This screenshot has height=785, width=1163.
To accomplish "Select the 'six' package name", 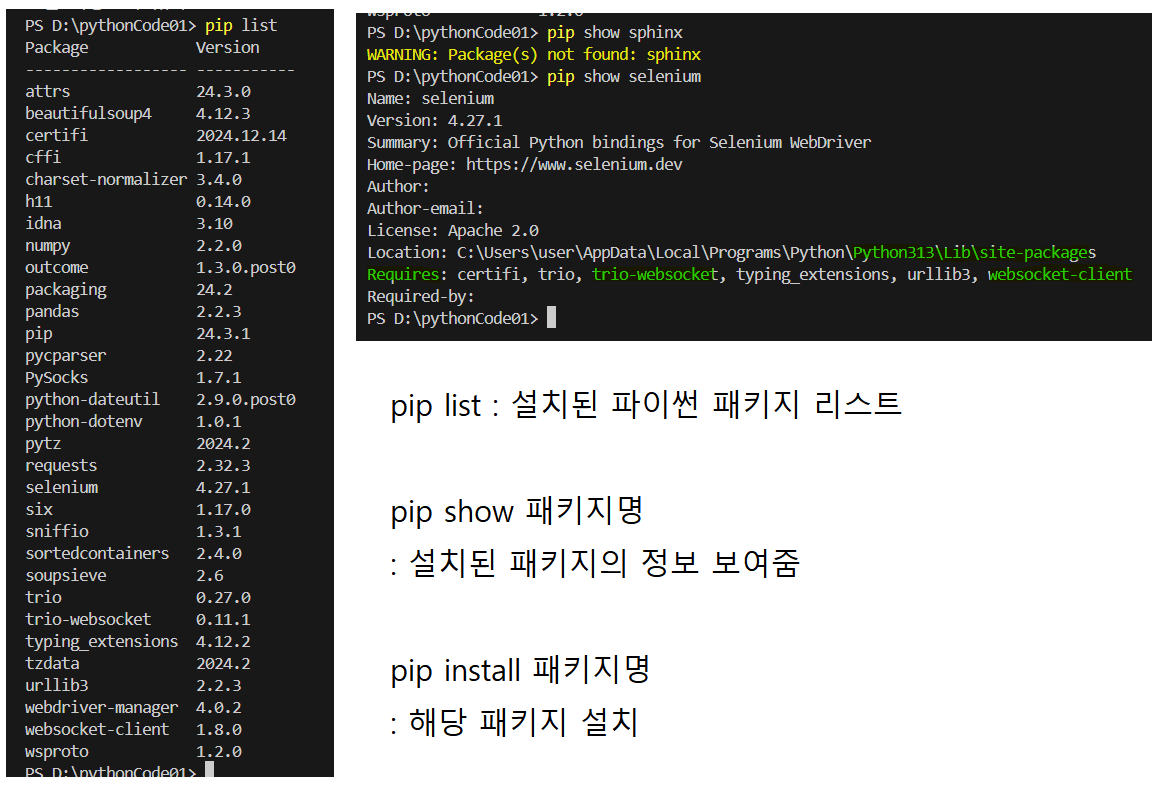I will pos(39,510).
